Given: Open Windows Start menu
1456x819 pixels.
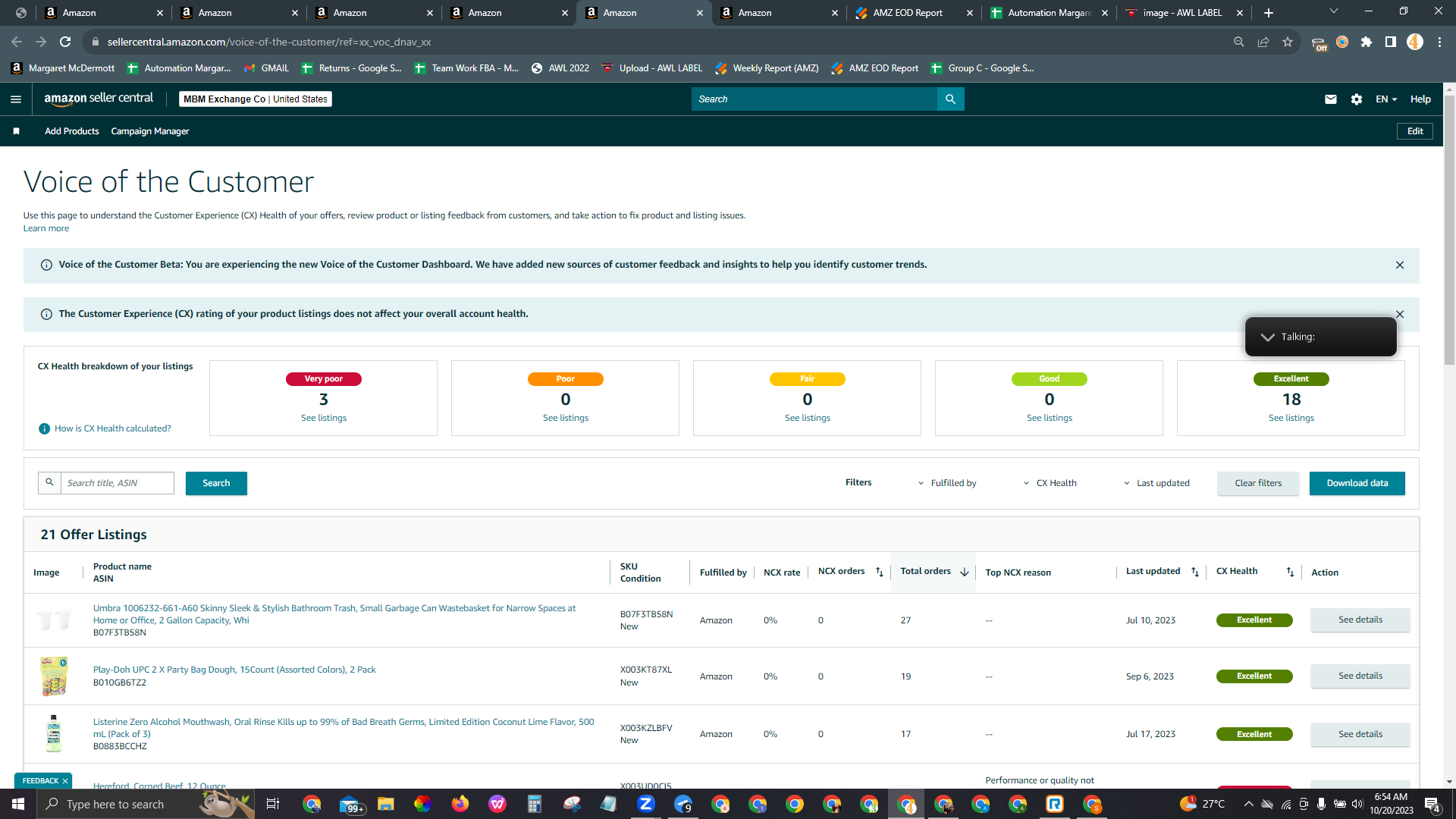Looking at the screenshot, I should pyautogui.click(x=18, y=804).
